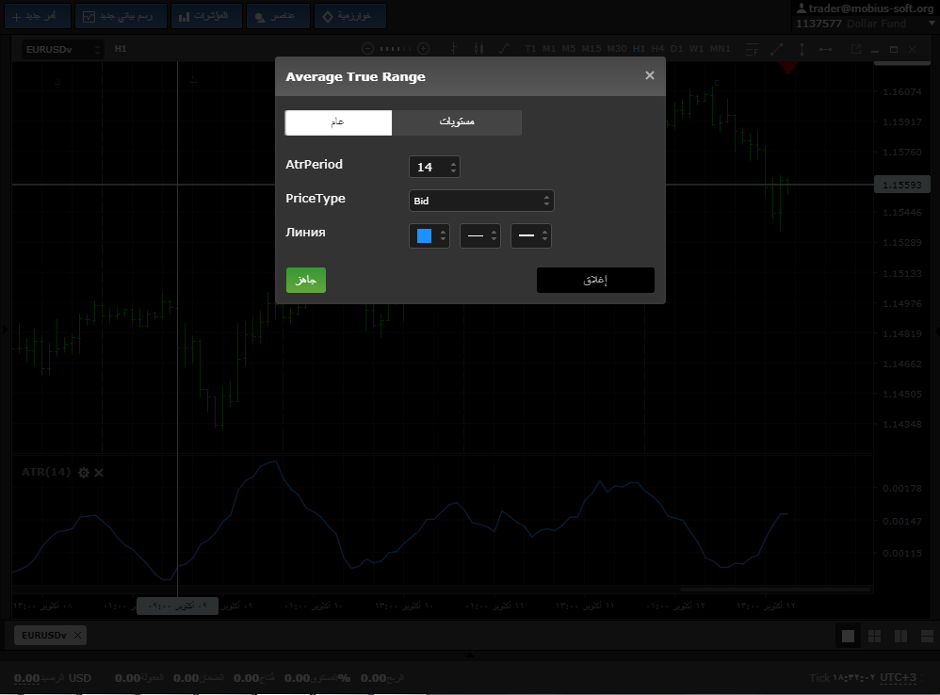
Task: Select the M30 timeframe
Action: pyautogui.click(x=617, y=49)
